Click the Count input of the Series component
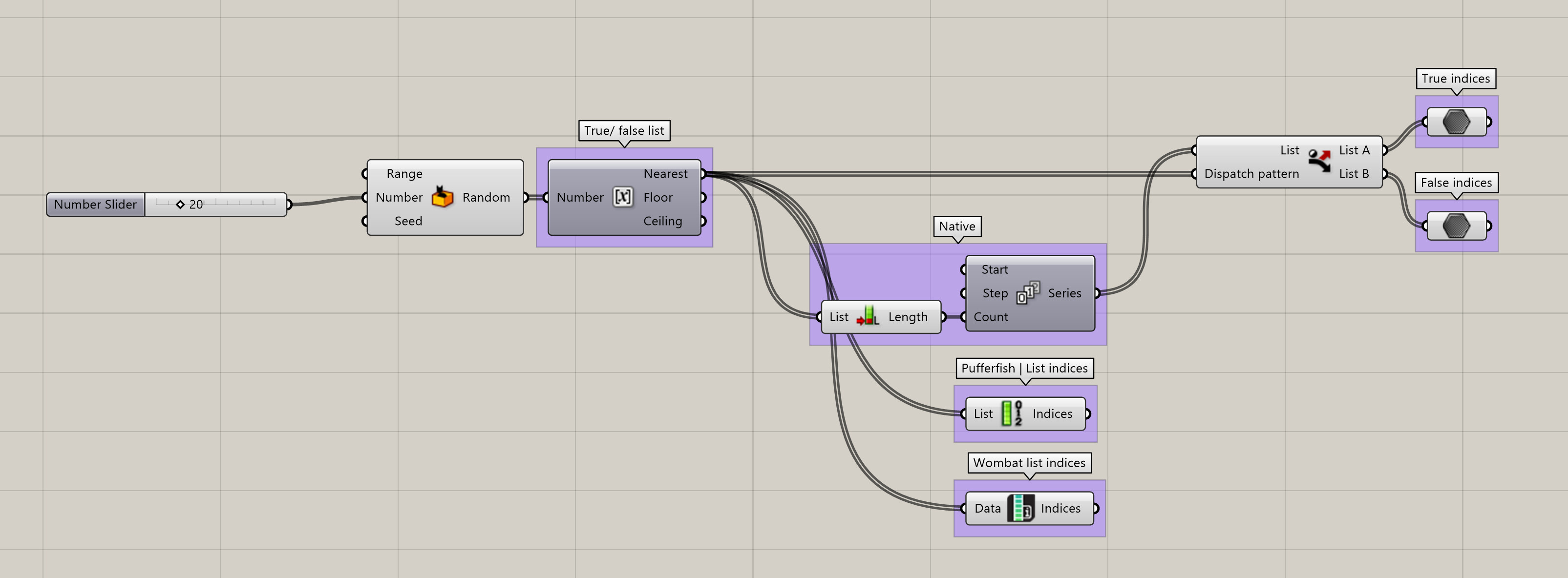The height and width of the screenshot is (578, 1568). coord(964,316)
